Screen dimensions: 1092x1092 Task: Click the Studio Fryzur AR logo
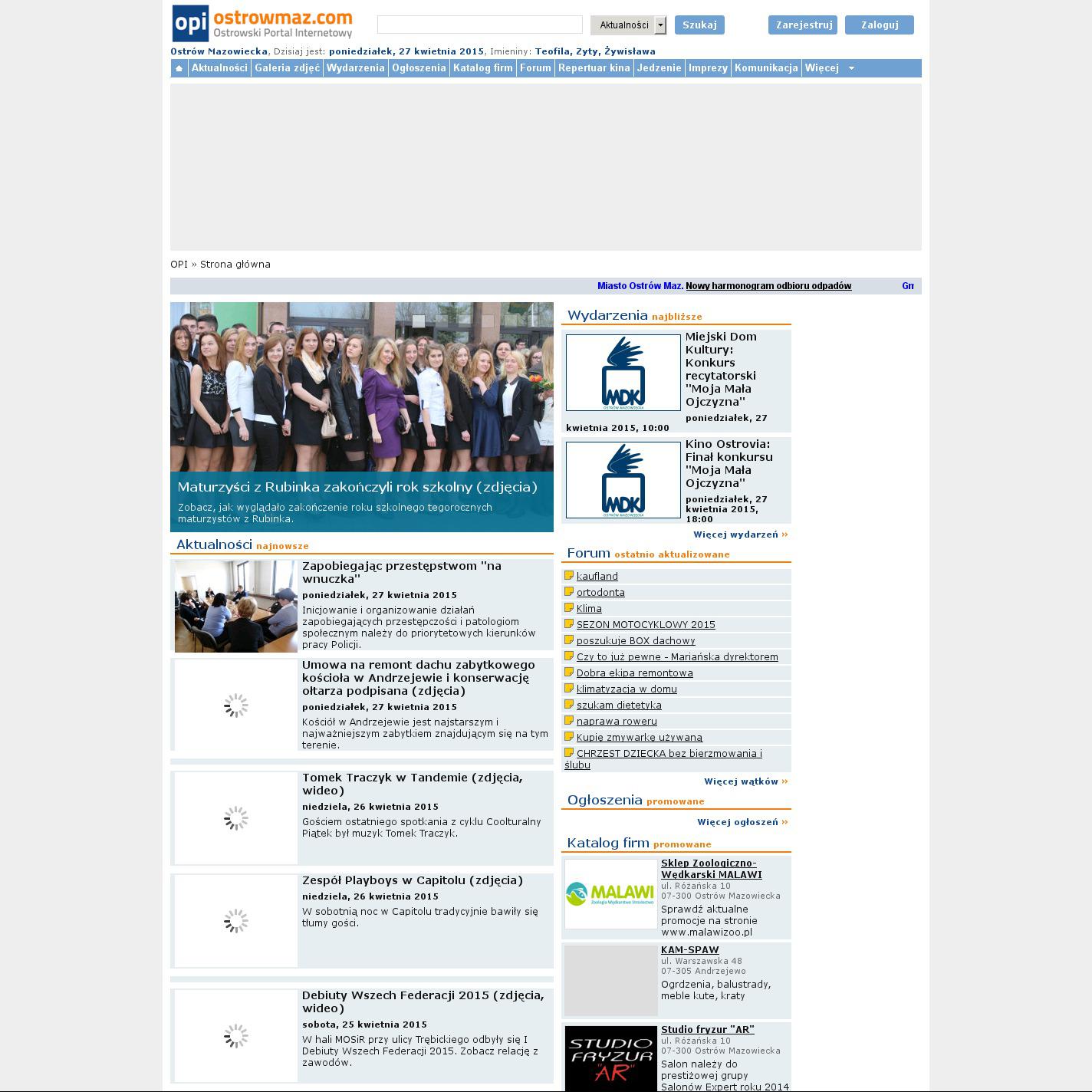click(610, 1058)
